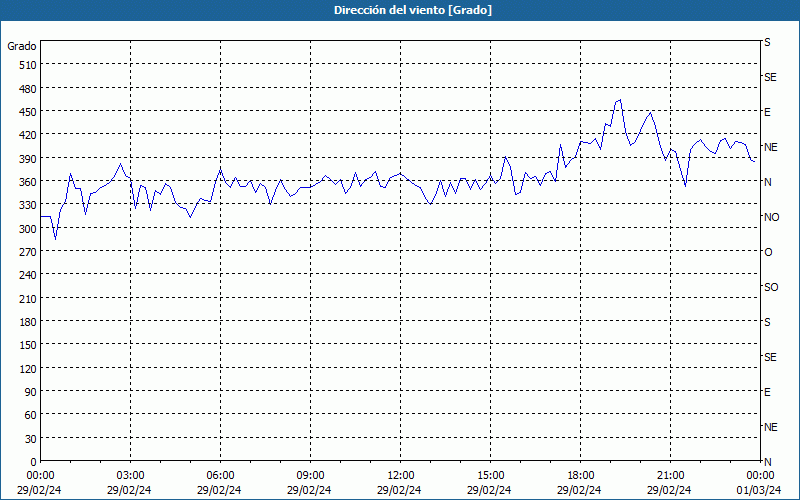Click the 510 value on the degree axis
This screenshot has height=500, width=800.
click(29, 65)
